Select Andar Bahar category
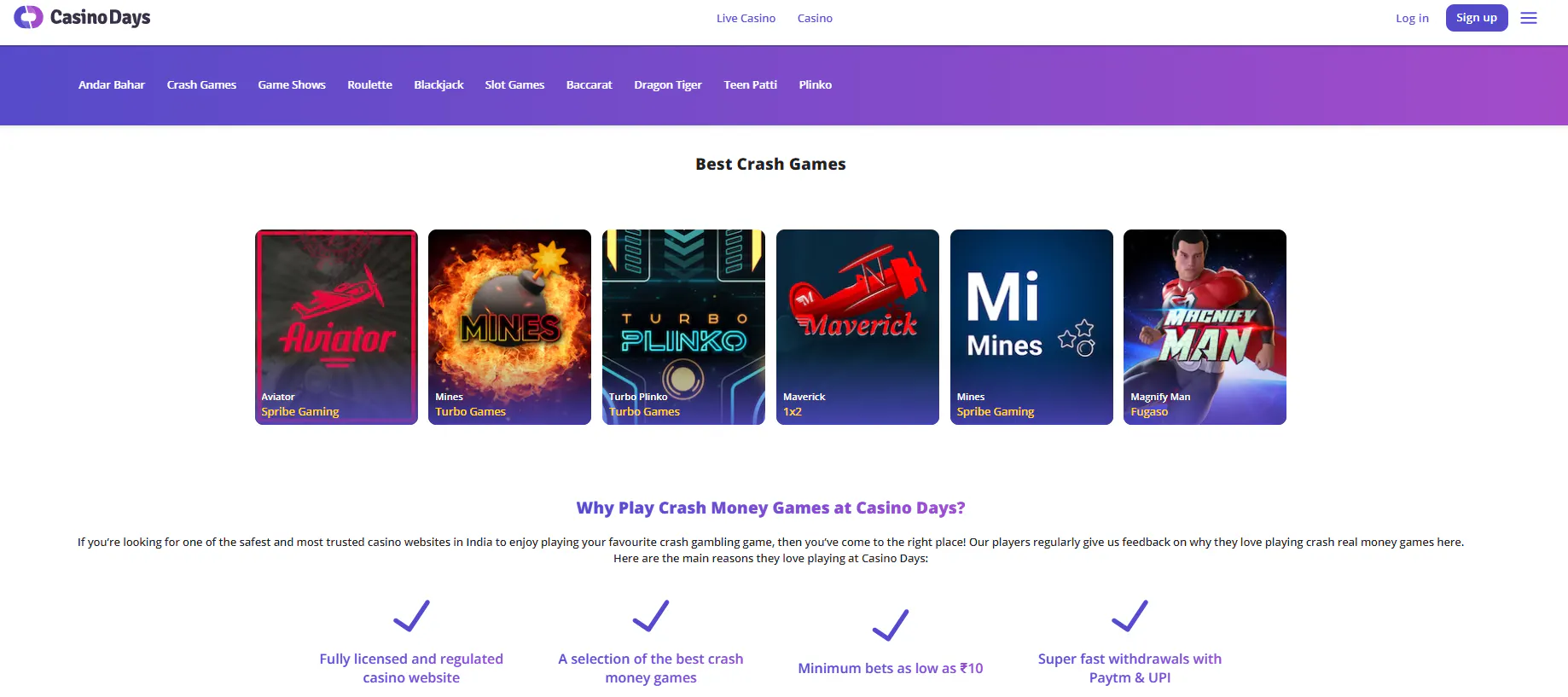Screen dimensions: 1568x697 point(112,84)
